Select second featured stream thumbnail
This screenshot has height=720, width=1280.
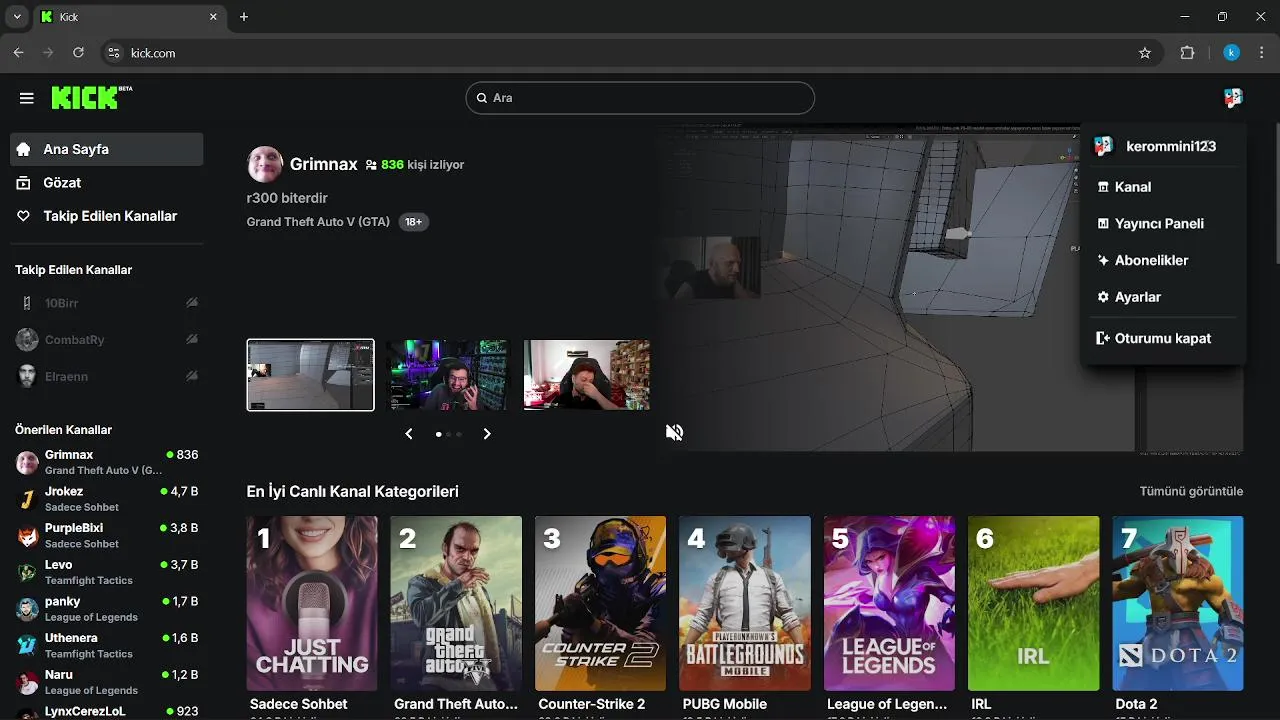tap(448, 375)
